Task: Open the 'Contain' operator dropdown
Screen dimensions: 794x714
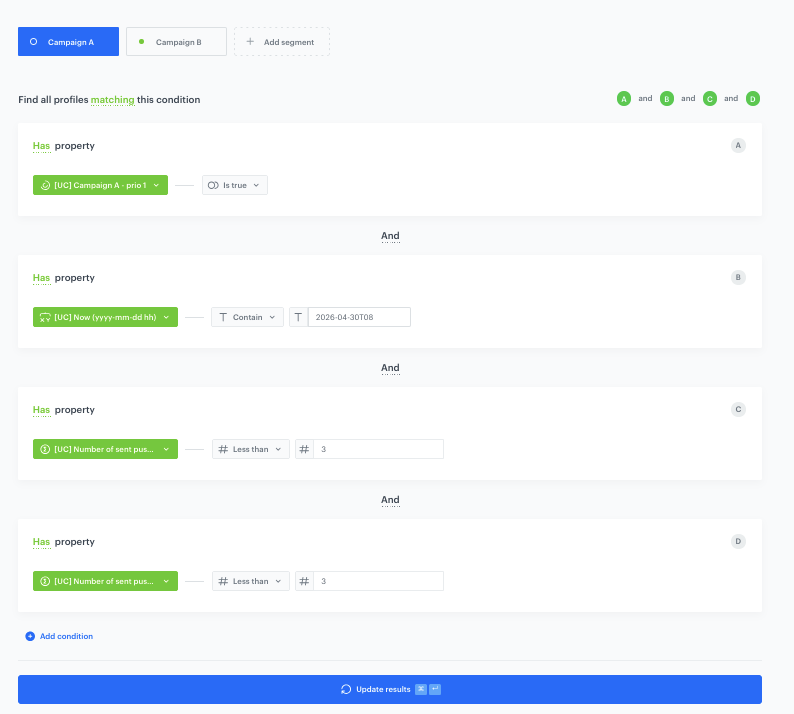Action: pyautogui.click(x=246, y=317)
